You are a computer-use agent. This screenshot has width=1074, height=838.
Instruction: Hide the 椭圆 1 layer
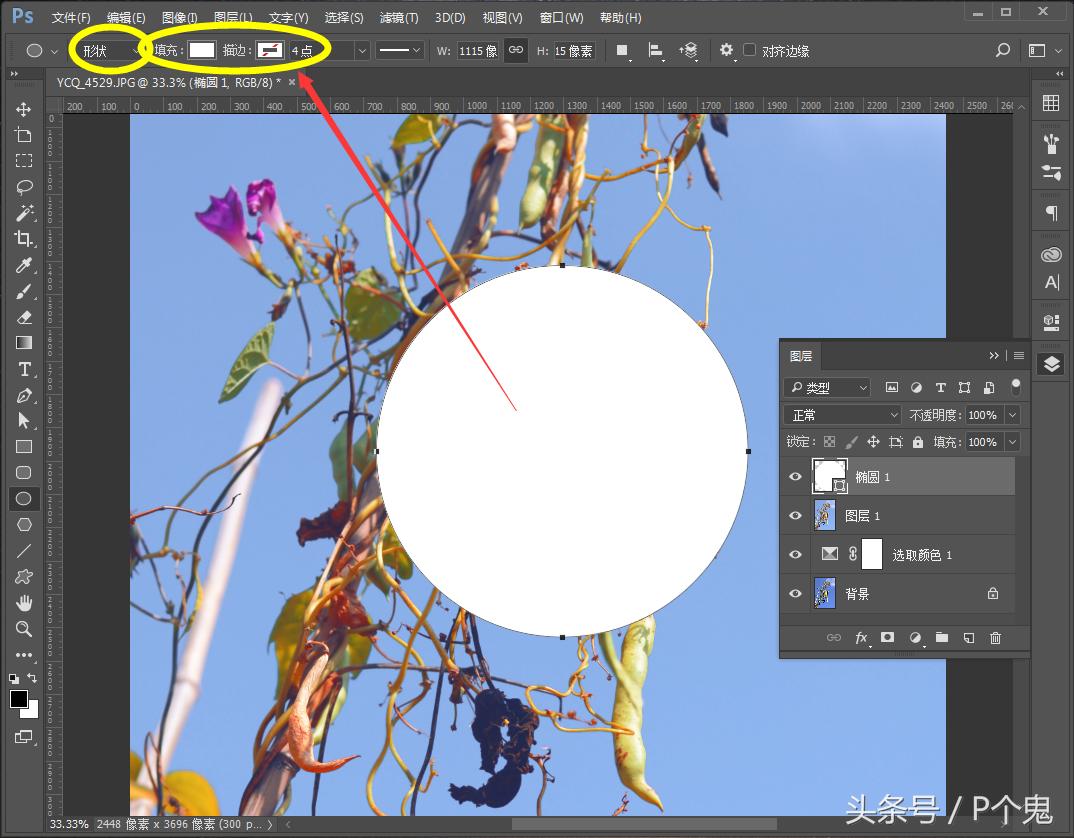(795, 476)
